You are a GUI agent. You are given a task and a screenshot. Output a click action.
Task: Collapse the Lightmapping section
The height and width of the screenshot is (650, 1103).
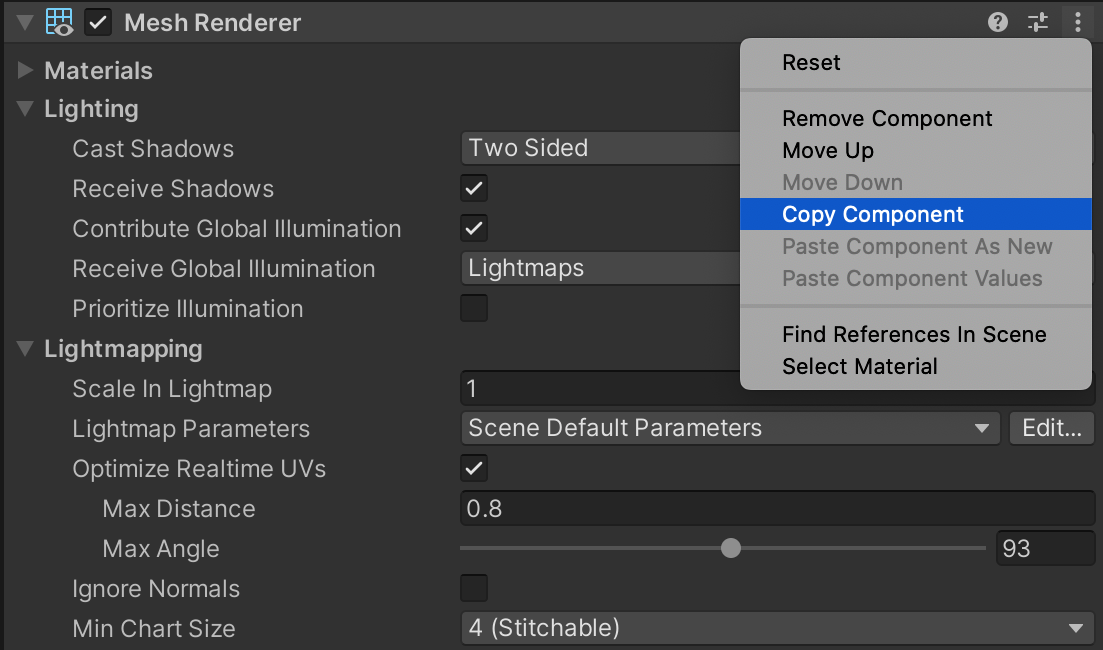26,349
